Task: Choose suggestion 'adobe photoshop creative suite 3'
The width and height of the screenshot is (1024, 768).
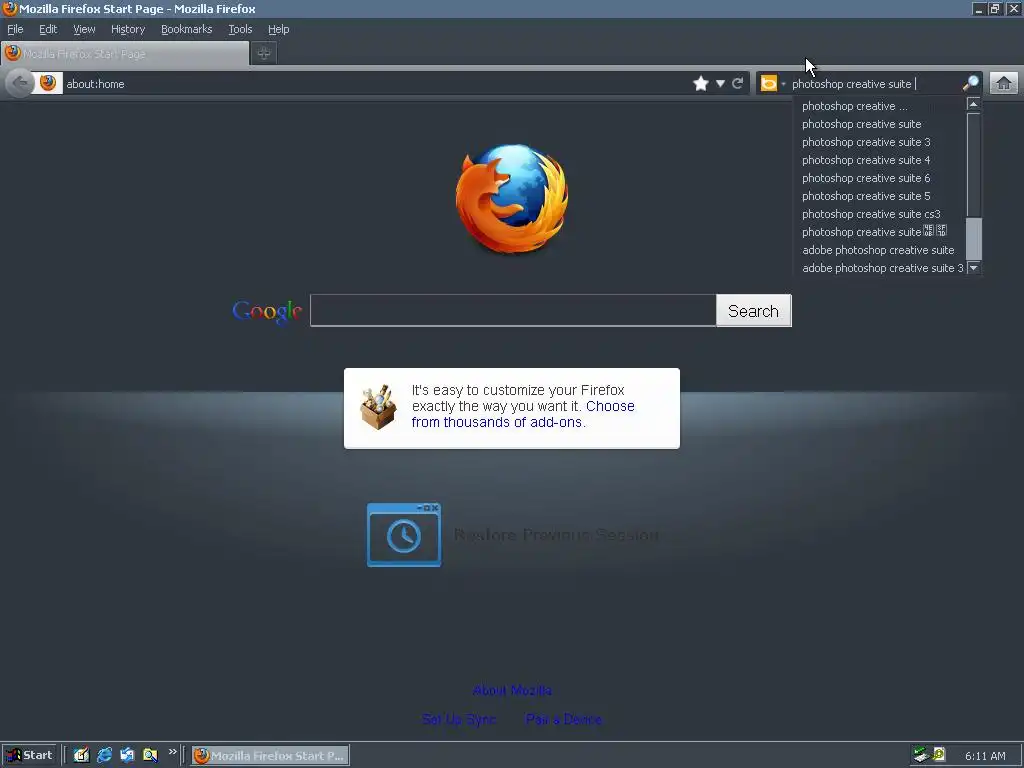Action: (x=882, y=268)
